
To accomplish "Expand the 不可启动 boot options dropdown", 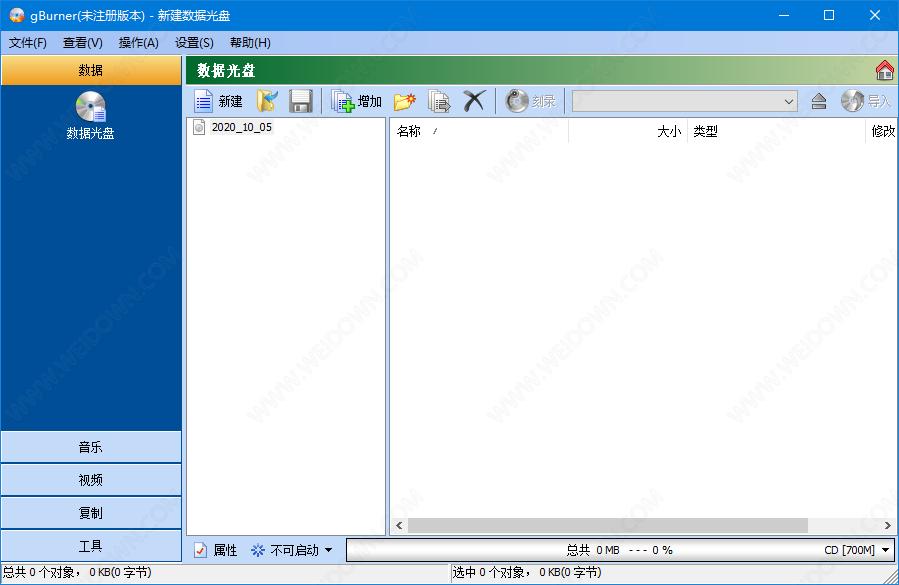I will [x=292, y=551].
